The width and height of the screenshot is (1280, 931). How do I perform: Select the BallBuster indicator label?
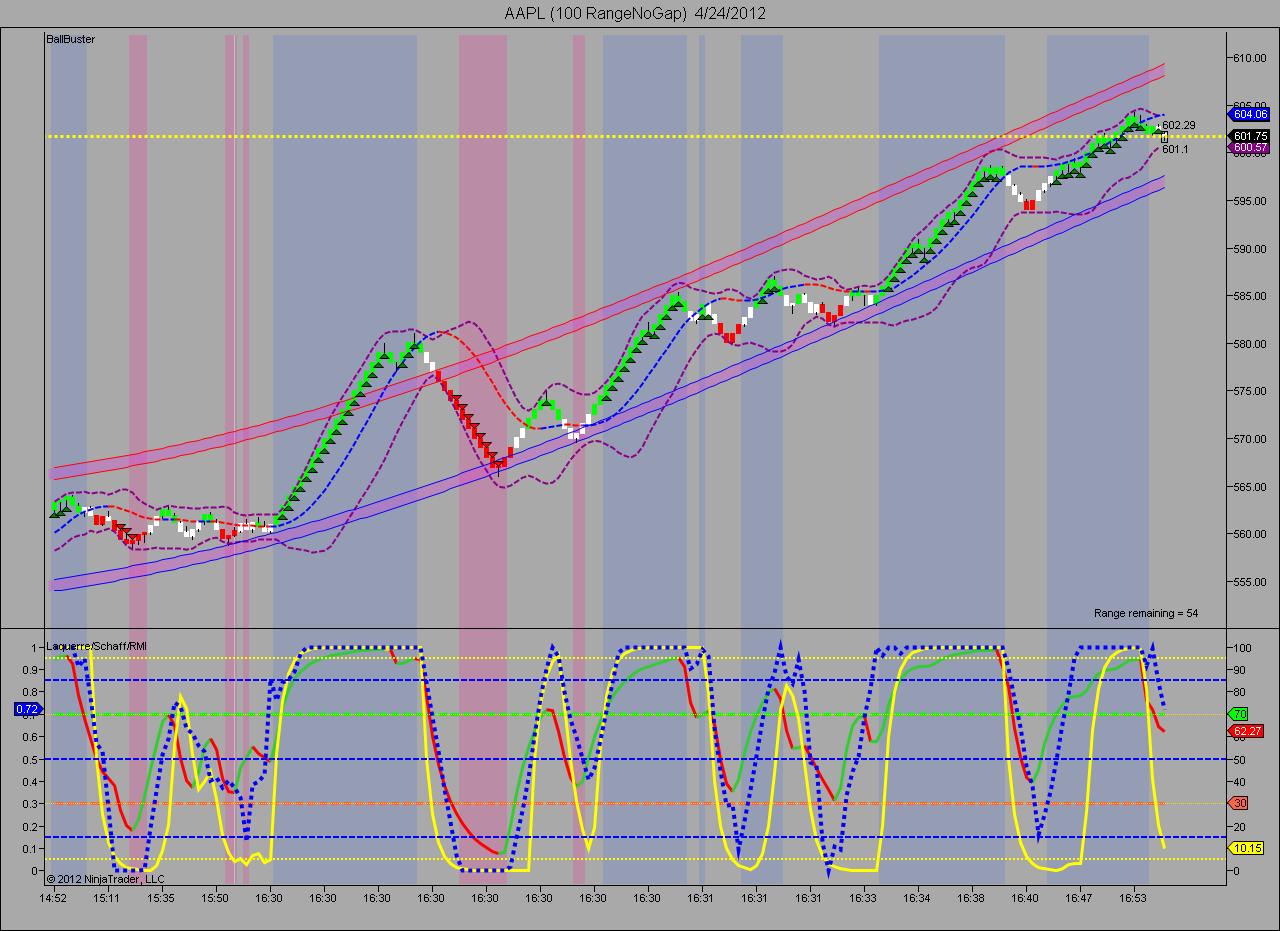point(71,39)
